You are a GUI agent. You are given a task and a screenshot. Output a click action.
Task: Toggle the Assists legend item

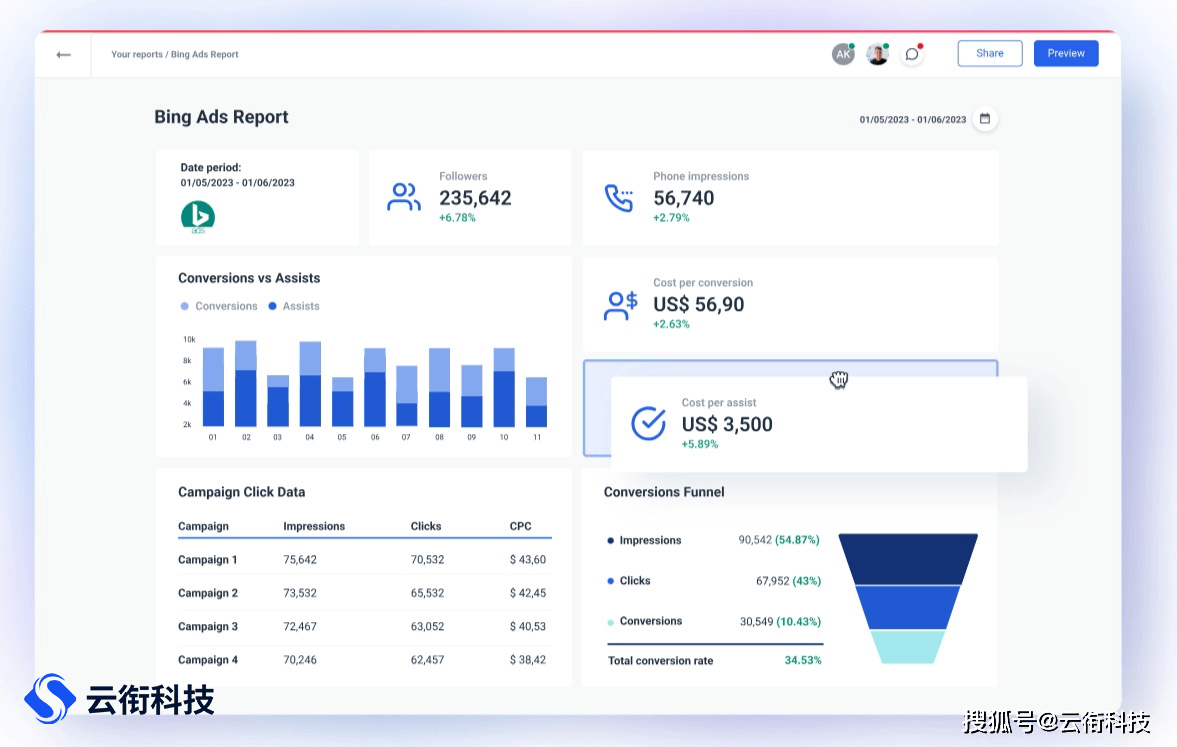[294, 306]
